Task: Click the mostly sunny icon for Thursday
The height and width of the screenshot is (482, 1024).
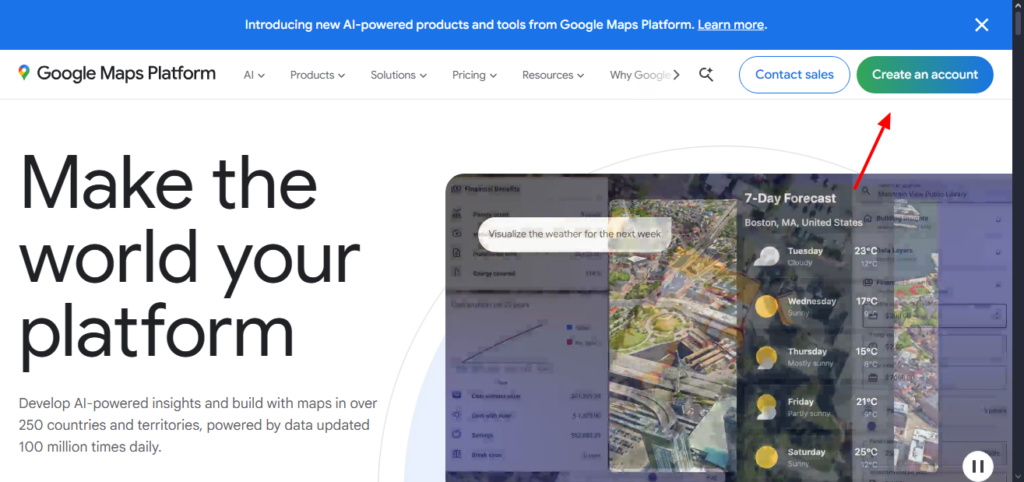Action: point(768,356)
